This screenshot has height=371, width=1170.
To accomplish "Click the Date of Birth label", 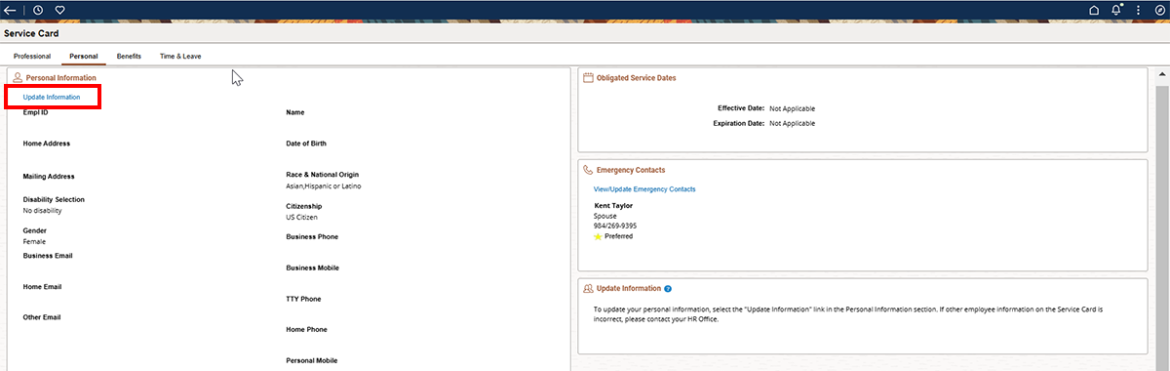I will pyautogui.click(x=306, y=143).
